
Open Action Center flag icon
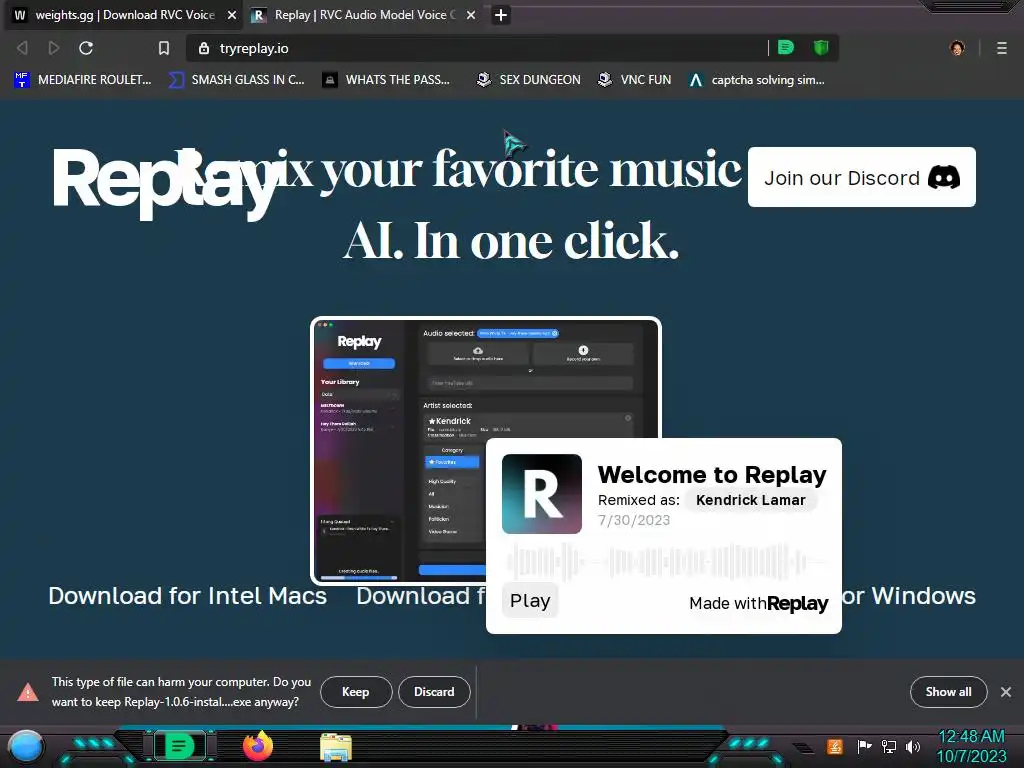tap(864, 746)
